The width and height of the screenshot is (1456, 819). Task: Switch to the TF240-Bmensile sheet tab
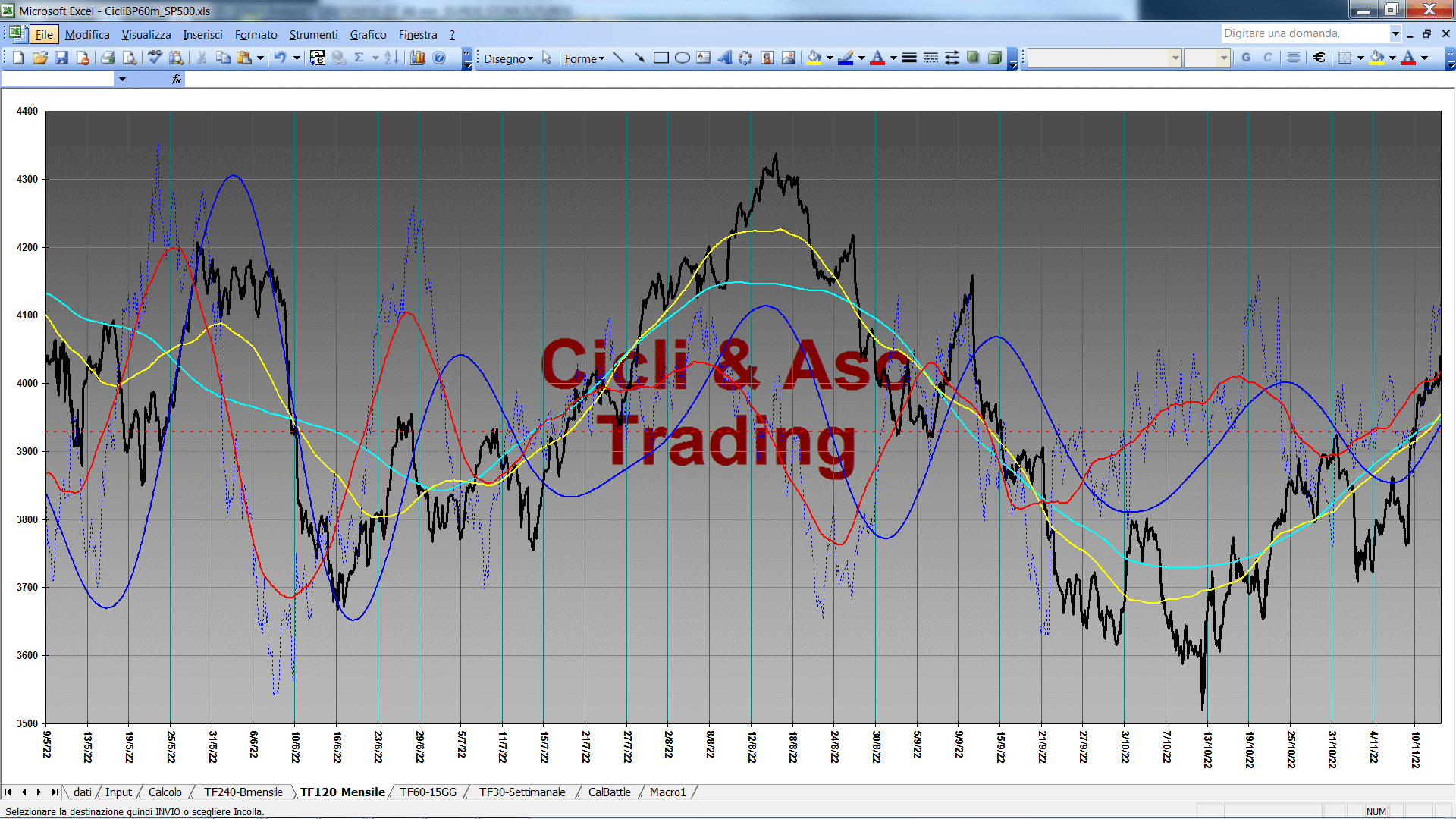click(243, 792)
